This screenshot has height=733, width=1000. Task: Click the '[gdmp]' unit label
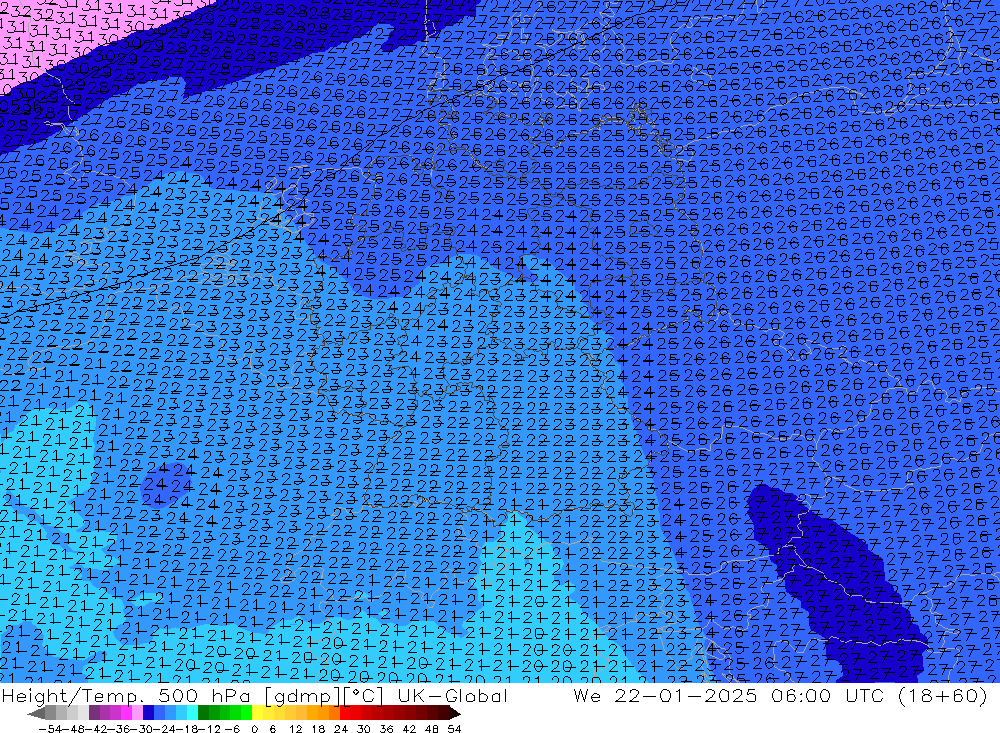pos(305,695)
